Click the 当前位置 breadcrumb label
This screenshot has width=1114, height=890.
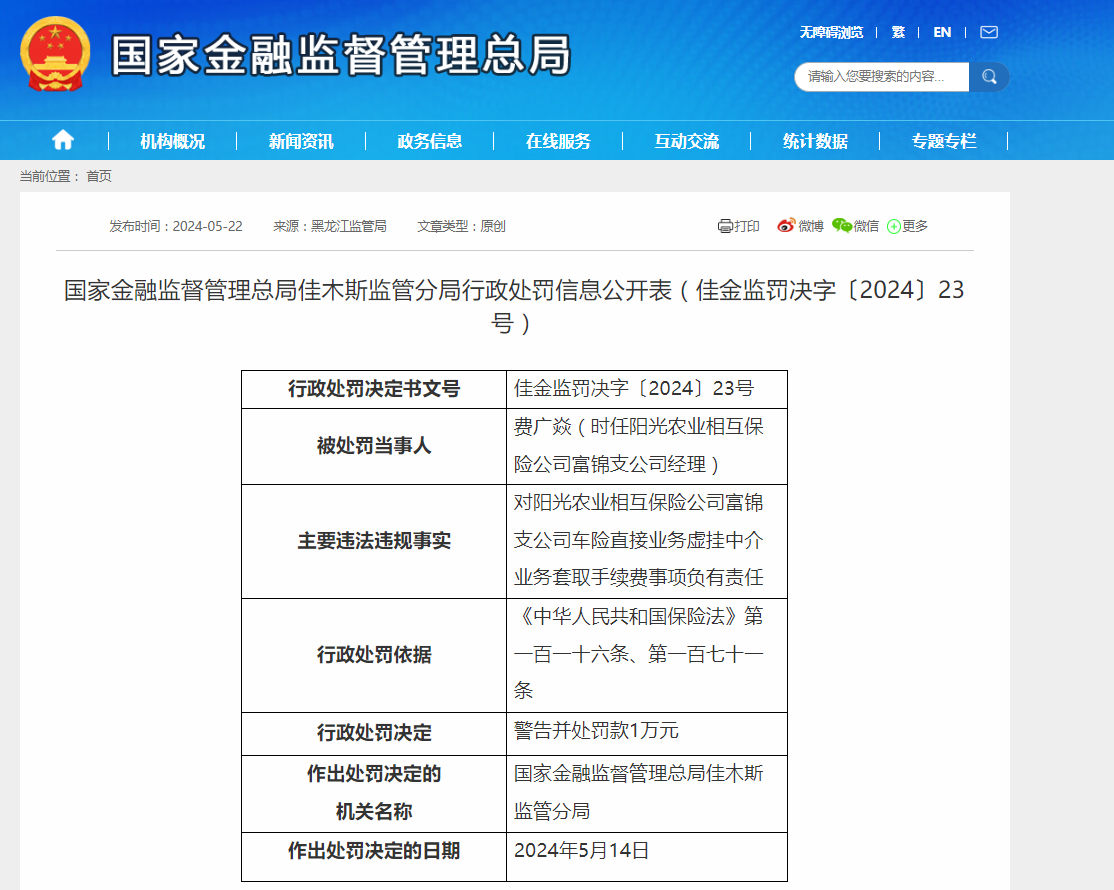[49, 176]
